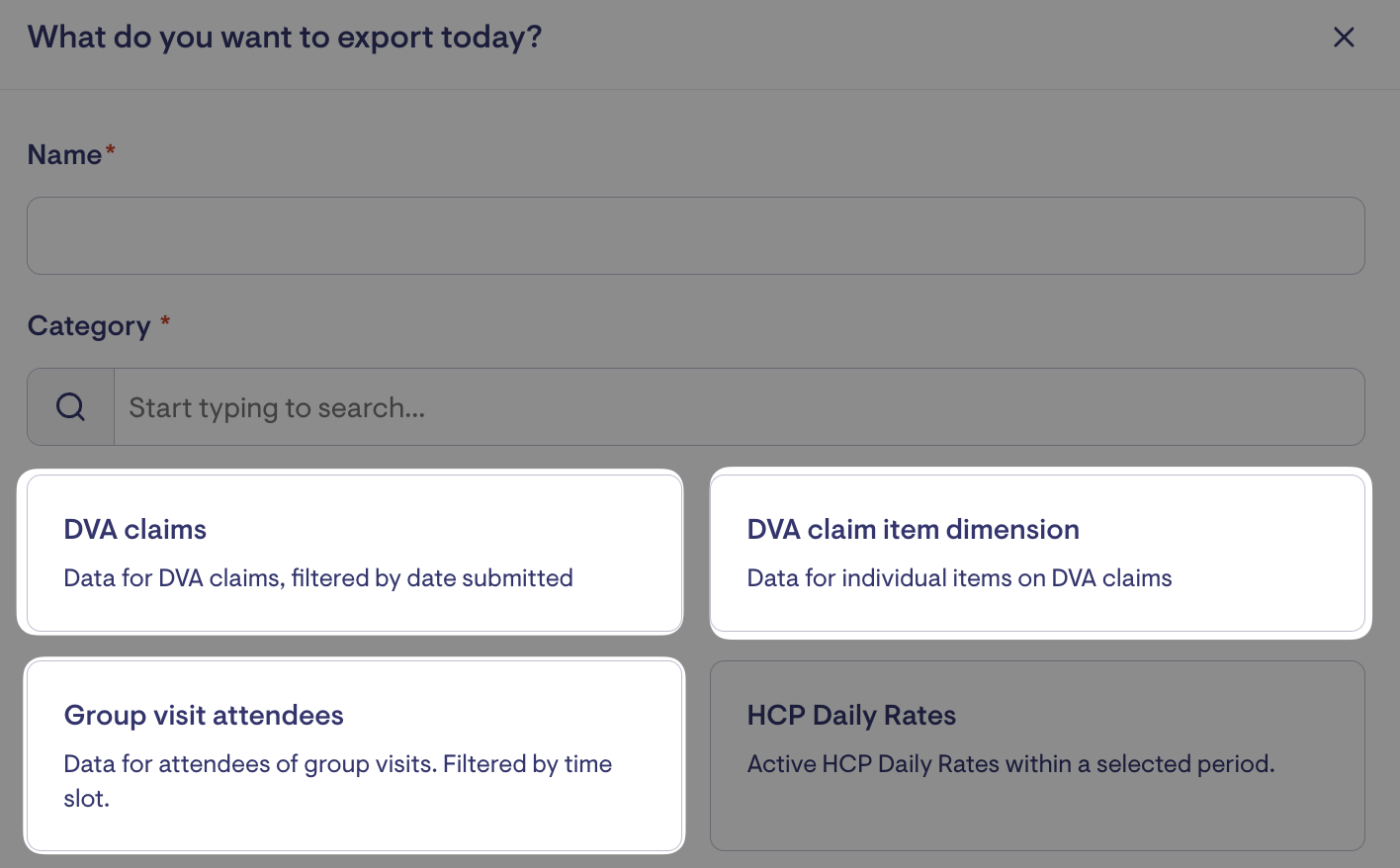Click the red required asterisk next to Category
The image size is (1400, 868).
tap(165, 320)
